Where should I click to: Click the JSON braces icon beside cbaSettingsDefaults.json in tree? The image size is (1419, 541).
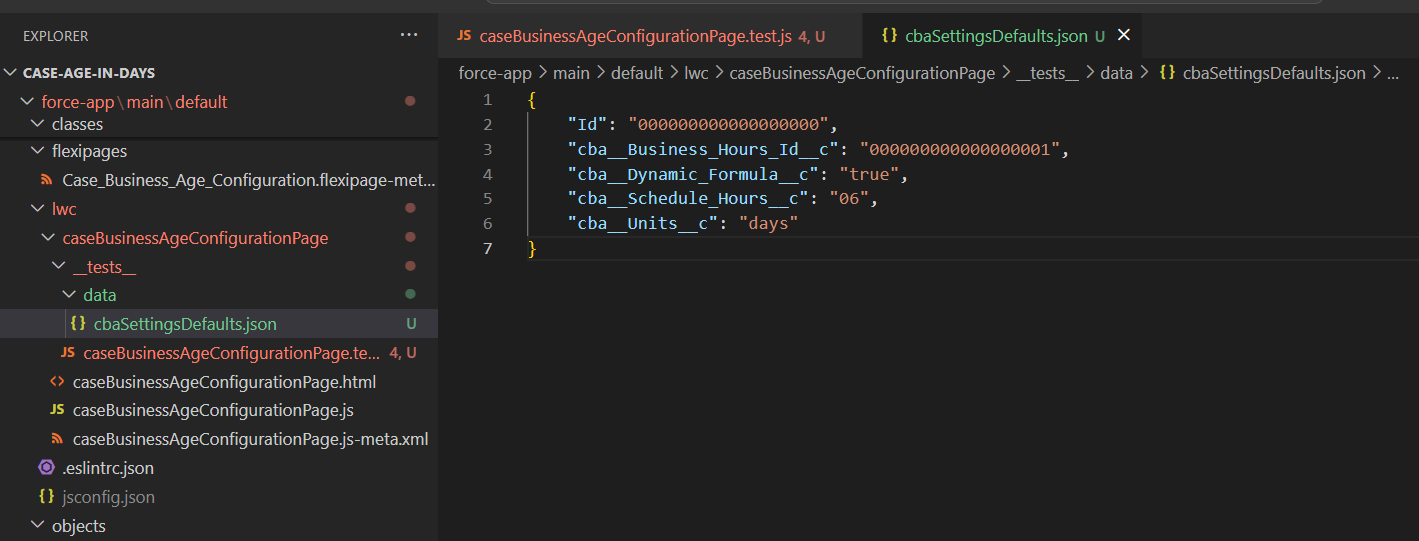[77, 323]
